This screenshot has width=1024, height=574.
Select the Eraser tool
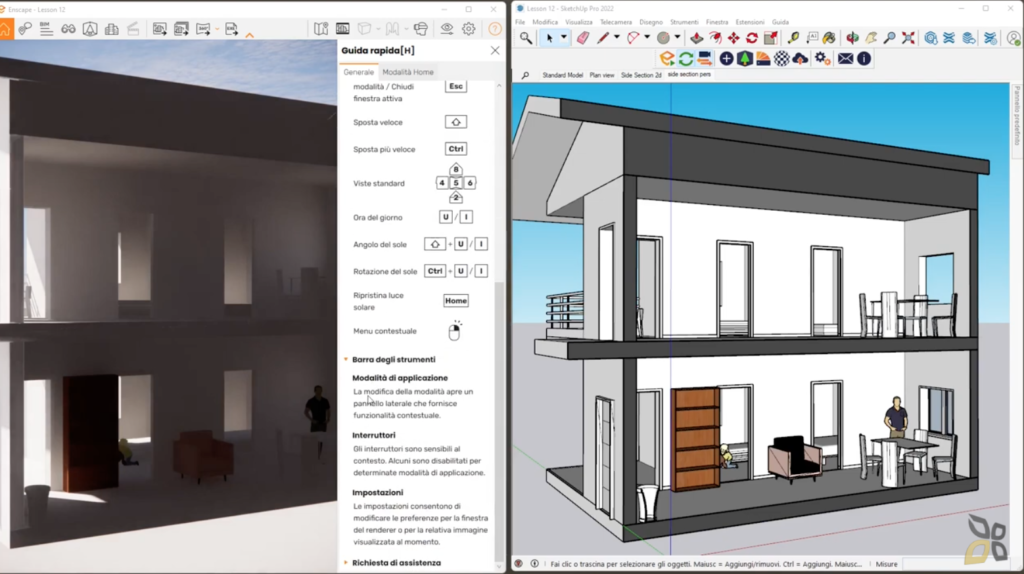[x=583, y=38]
